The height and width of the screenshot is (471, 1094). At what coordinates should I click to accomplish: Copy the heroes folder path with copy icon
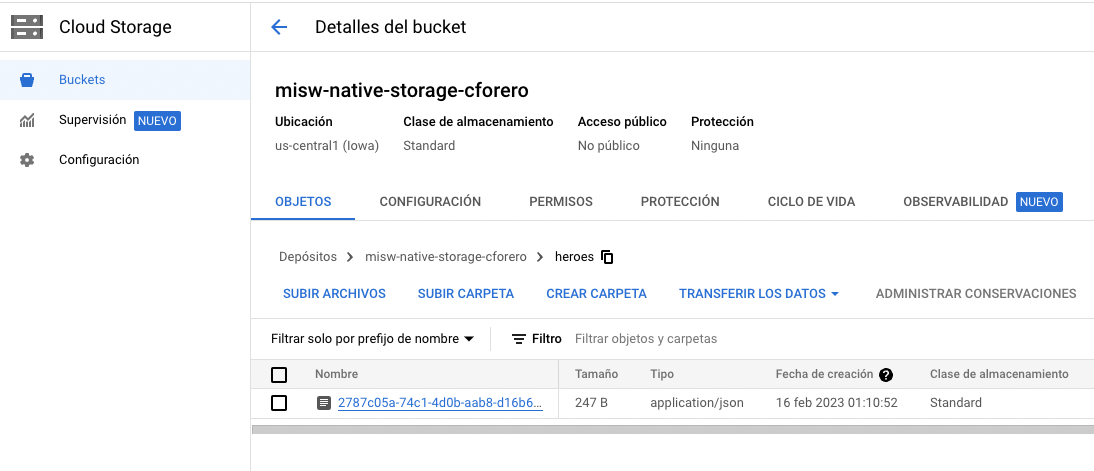pos(607,257)
